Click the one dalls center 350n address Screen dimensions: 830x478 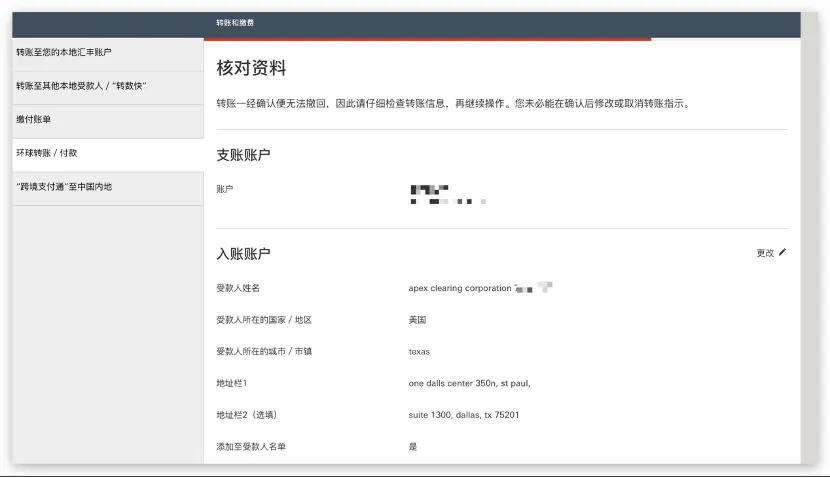click(469, 383)
